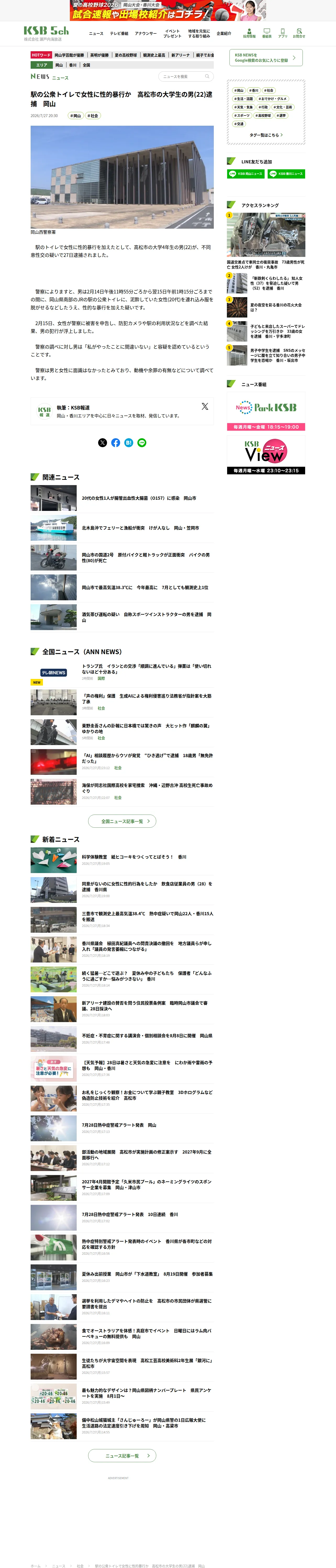Screen dimensions: 336x1568
Task: Click the テレ朝NEWS logo
Action: tap(54, 673)
